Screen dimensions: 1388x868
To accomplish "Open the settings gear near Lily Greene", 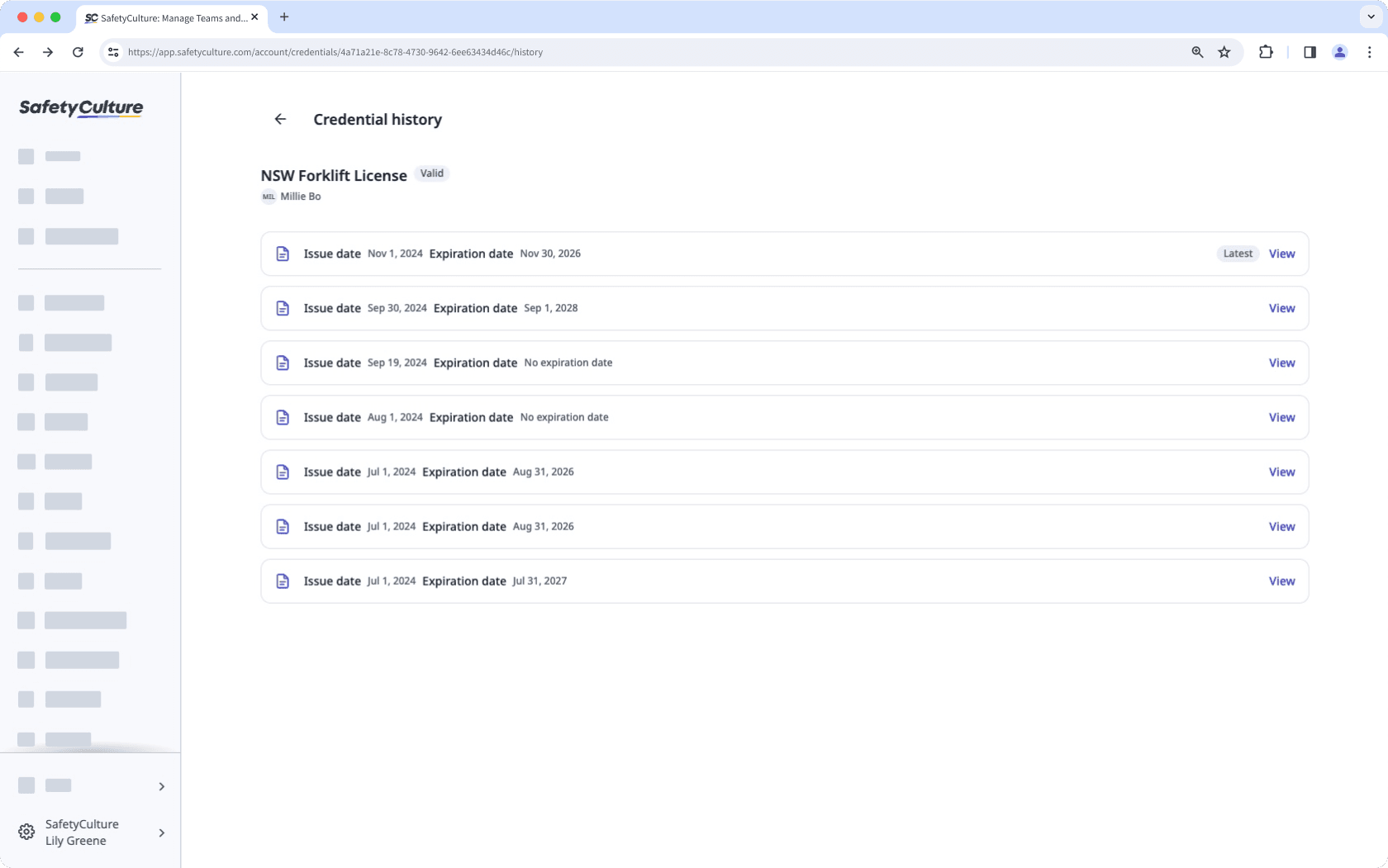I will (26, 832).
